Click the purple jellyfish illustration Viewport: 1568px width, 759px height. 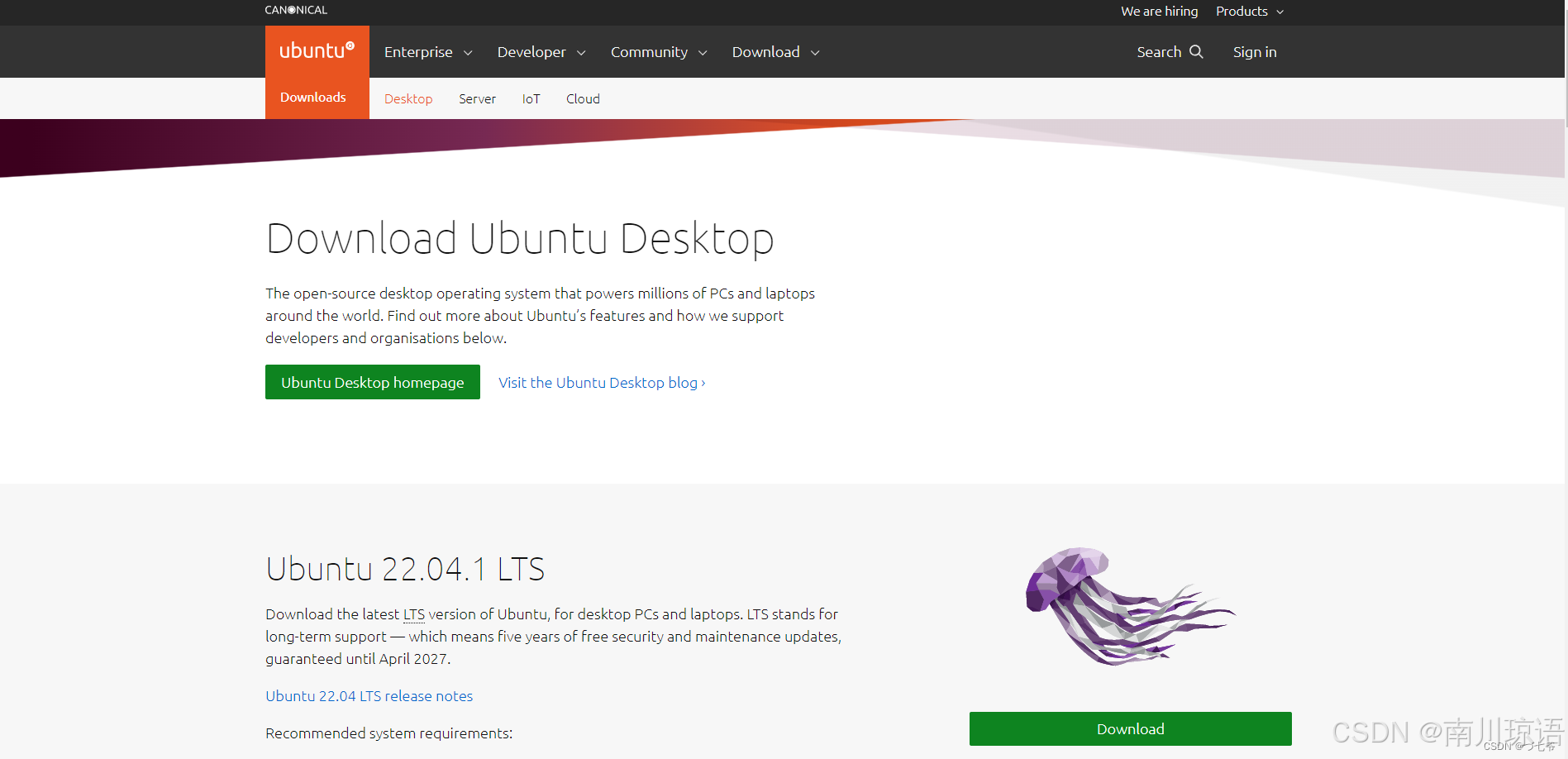tap(1130, 606)
